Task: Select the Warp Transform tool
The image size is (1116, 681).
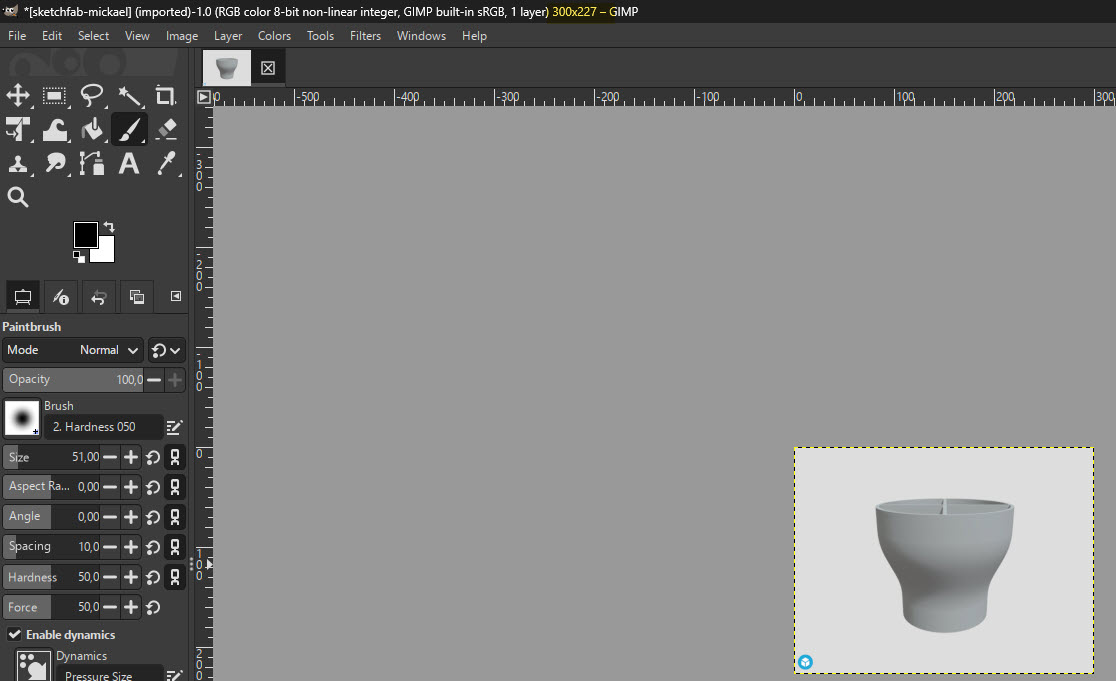Action: tap(55, 130)
